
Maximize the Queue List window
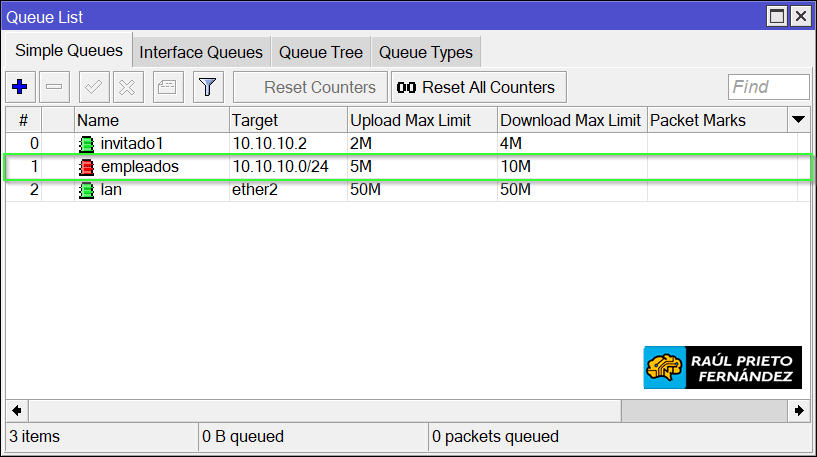[x=777, y=16]
